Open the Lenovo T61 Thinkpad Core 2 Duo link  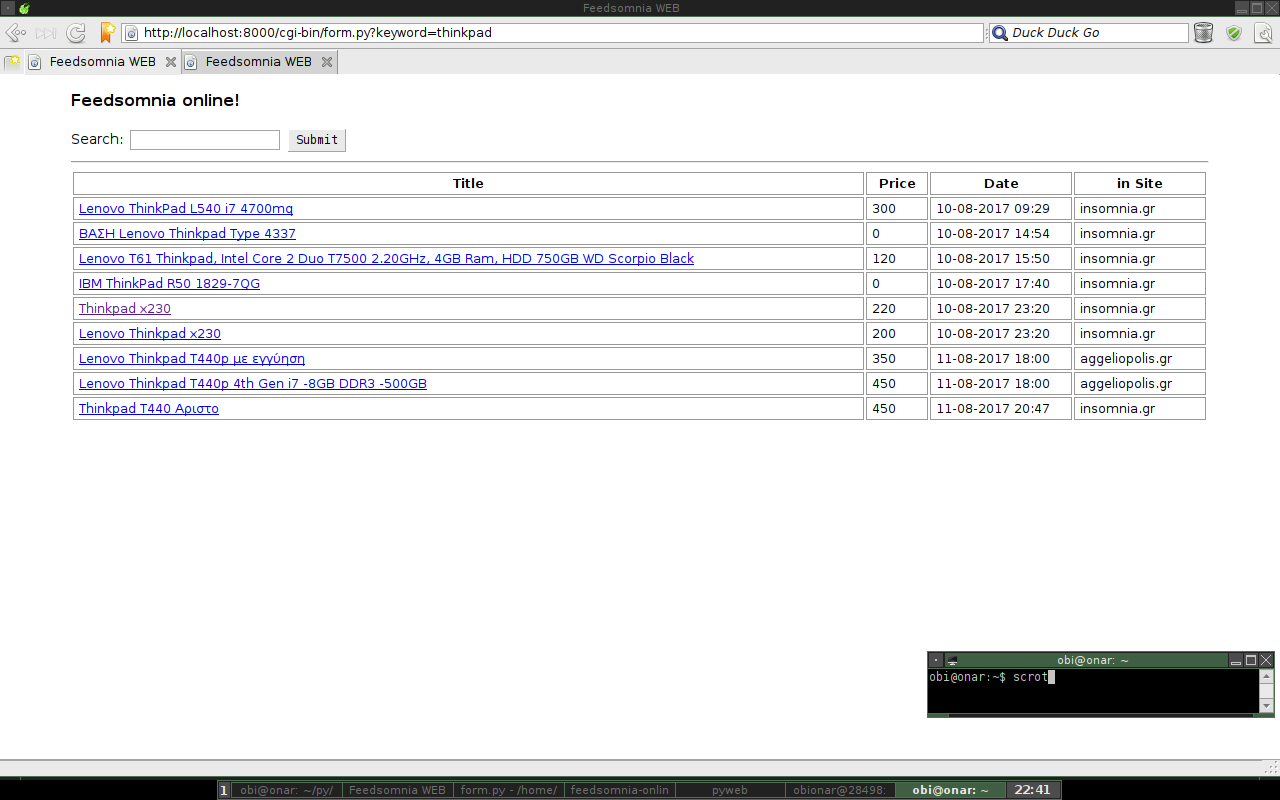pyautogui.click(x=386, y=259)
